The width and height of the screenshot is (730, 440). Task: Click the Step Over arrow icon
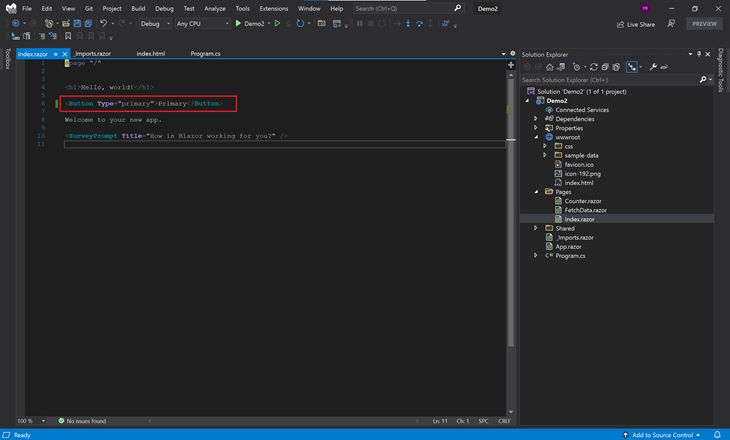coord(419,23)
